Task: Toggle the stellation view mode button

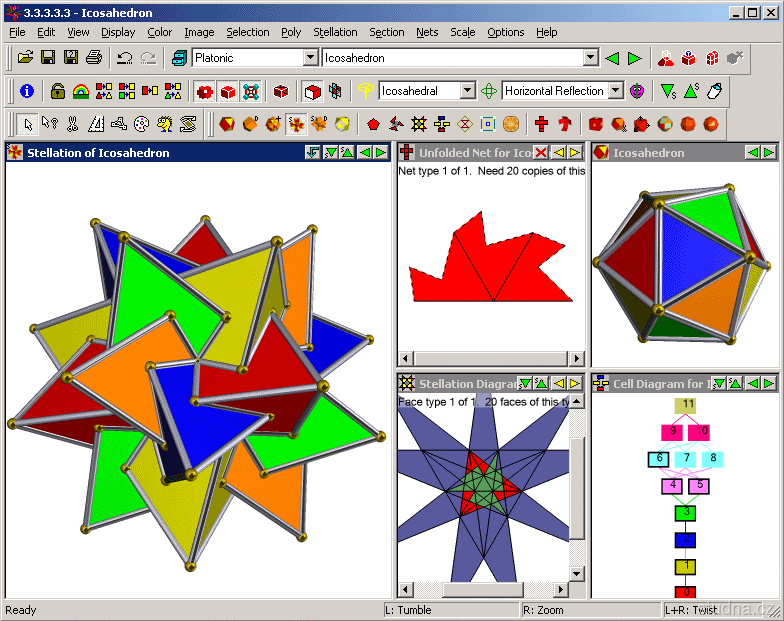Action: pos(296,124)
